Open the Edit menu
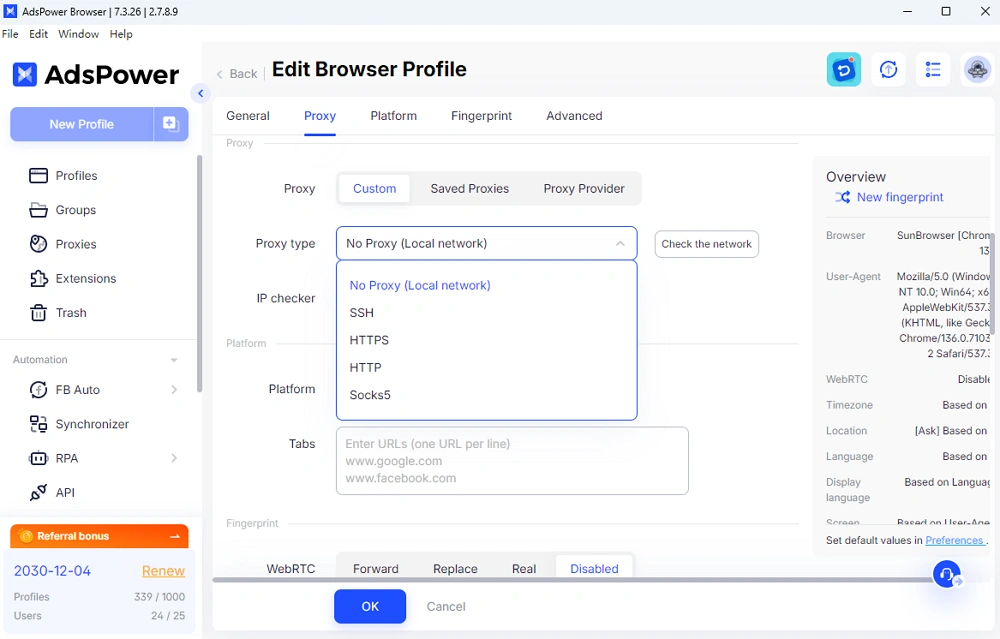 (x=38, y=34)
